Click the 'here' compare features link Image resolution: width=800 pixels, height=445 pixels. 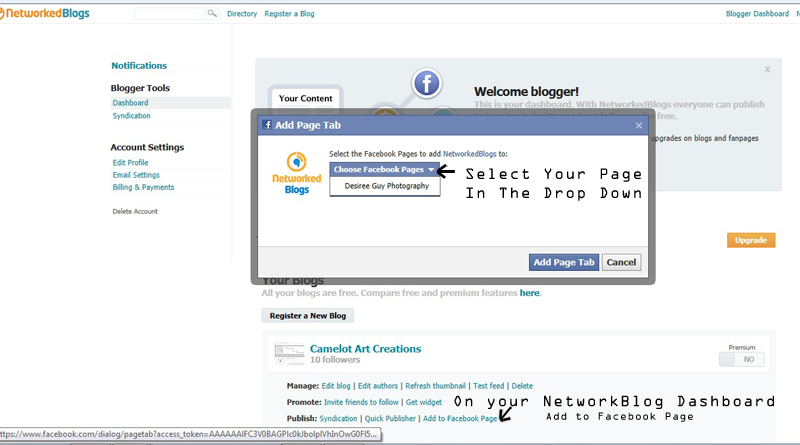[x=530, y=293]
